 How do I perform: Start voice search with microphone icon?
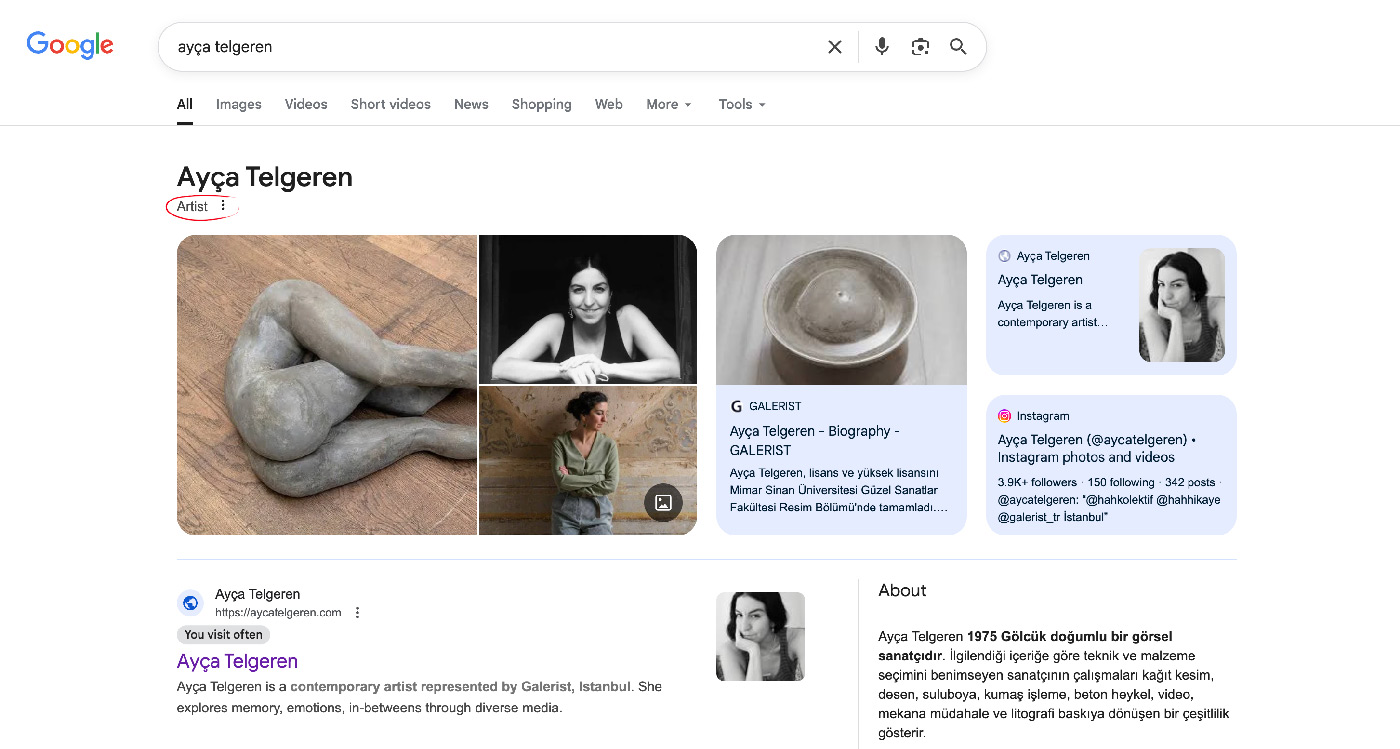tap(881, 47)
